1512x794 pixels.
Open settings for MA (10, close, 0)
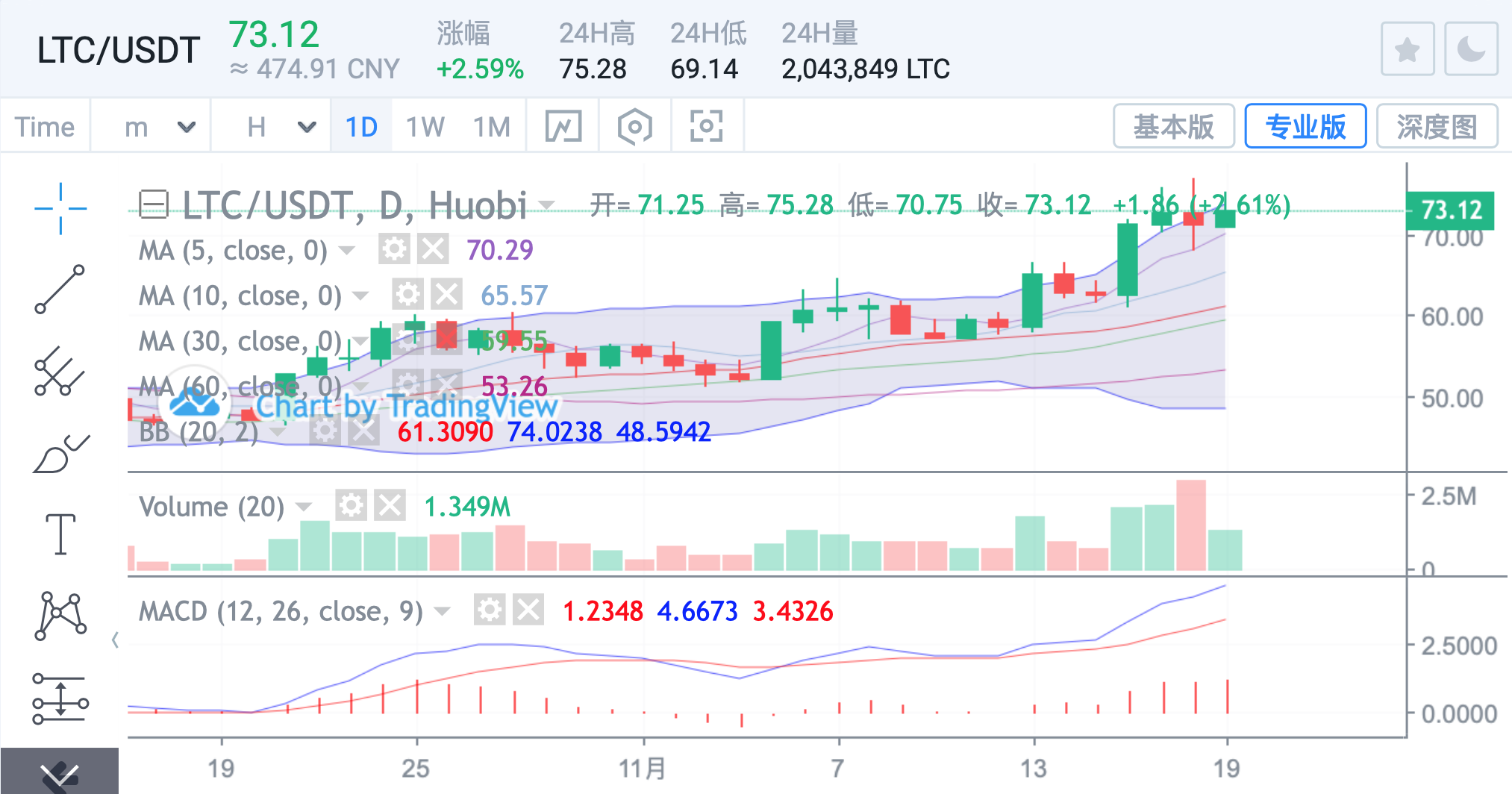point(408,295)
